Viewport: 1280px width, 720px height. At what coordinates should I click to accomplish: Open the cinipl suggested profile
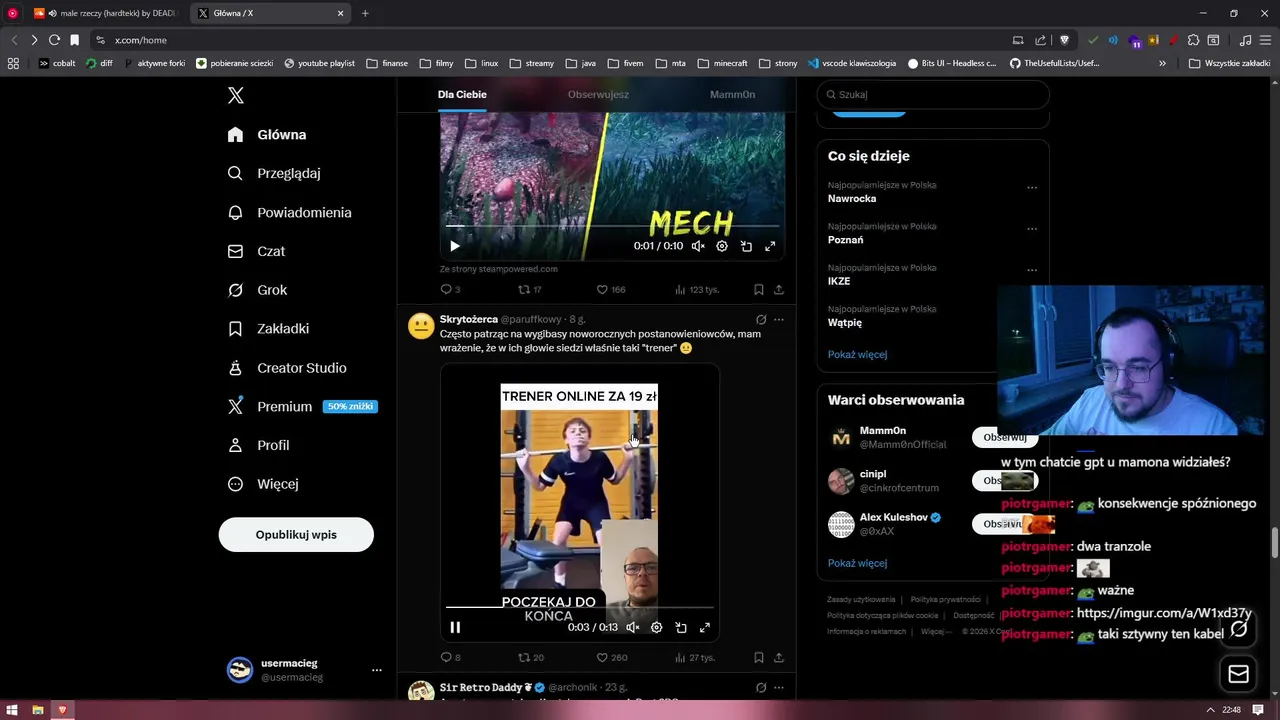[x=873, y=474]
